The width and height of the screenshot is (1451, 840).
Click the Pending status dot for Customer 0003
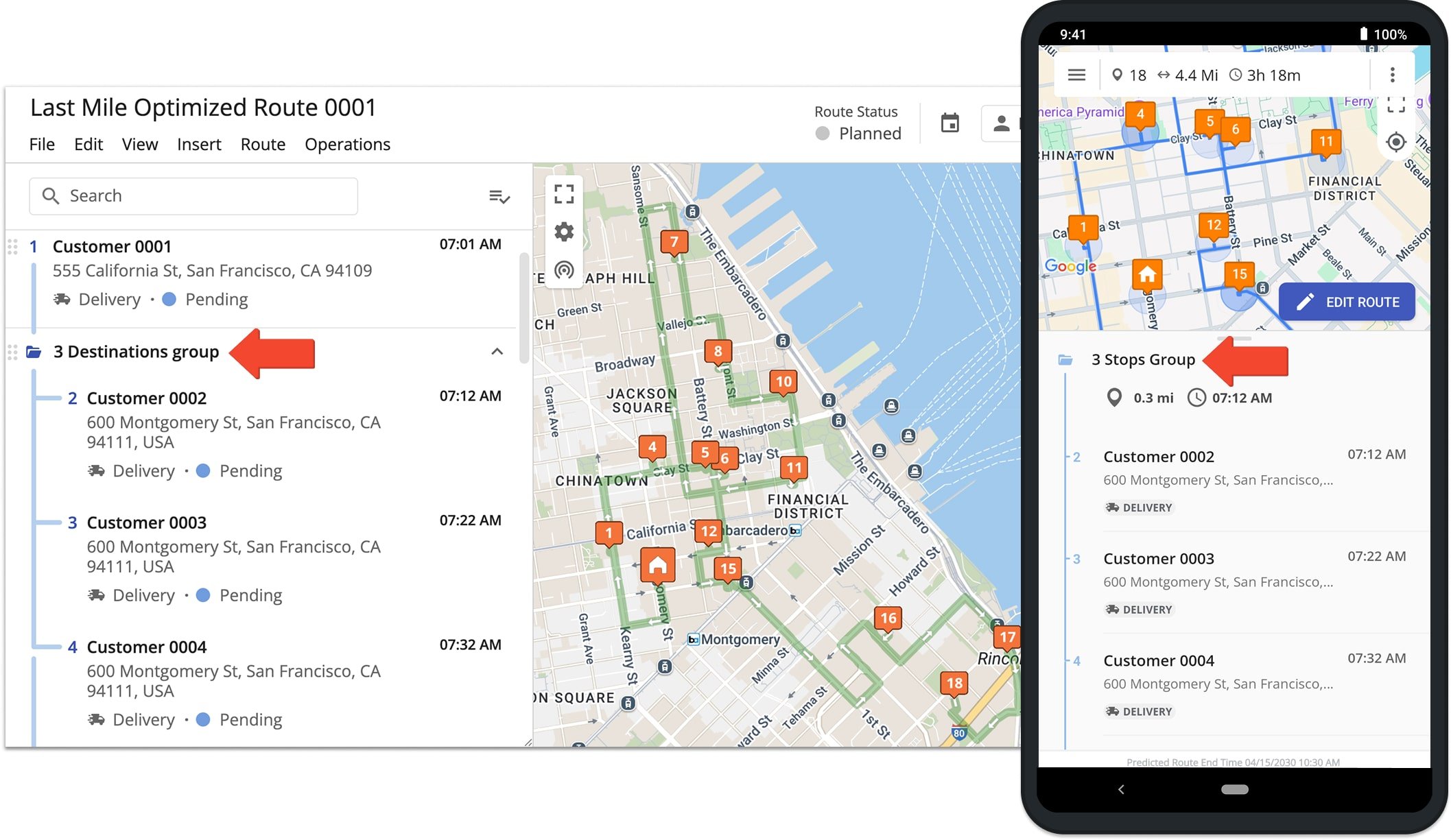203,595
